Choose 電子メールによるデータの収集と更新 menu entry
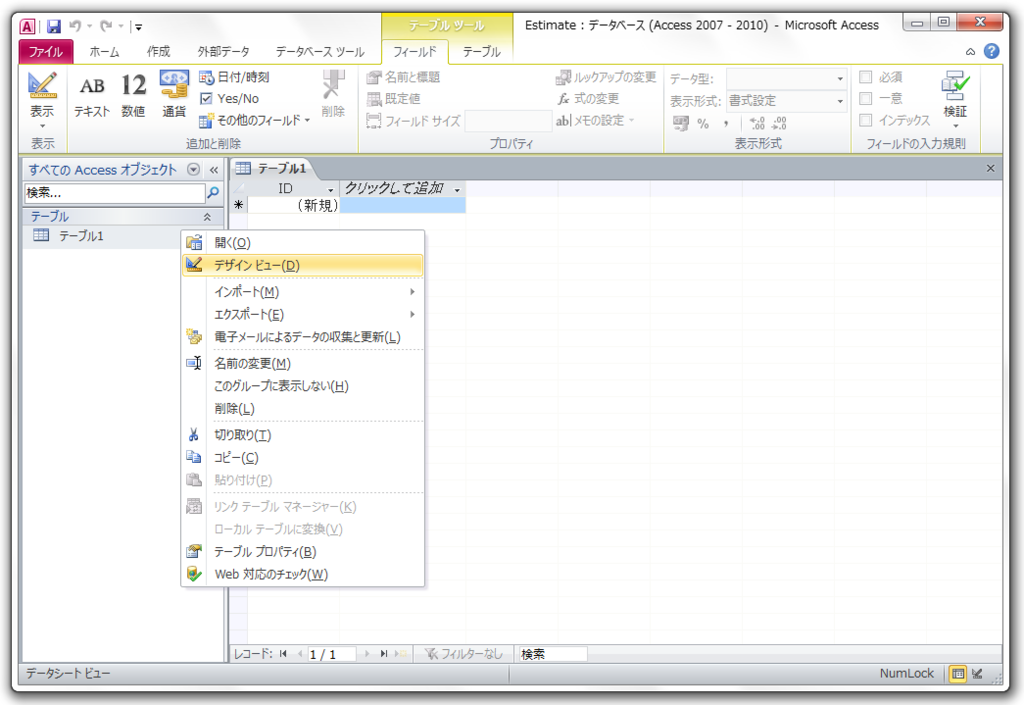 coord(303,337)
